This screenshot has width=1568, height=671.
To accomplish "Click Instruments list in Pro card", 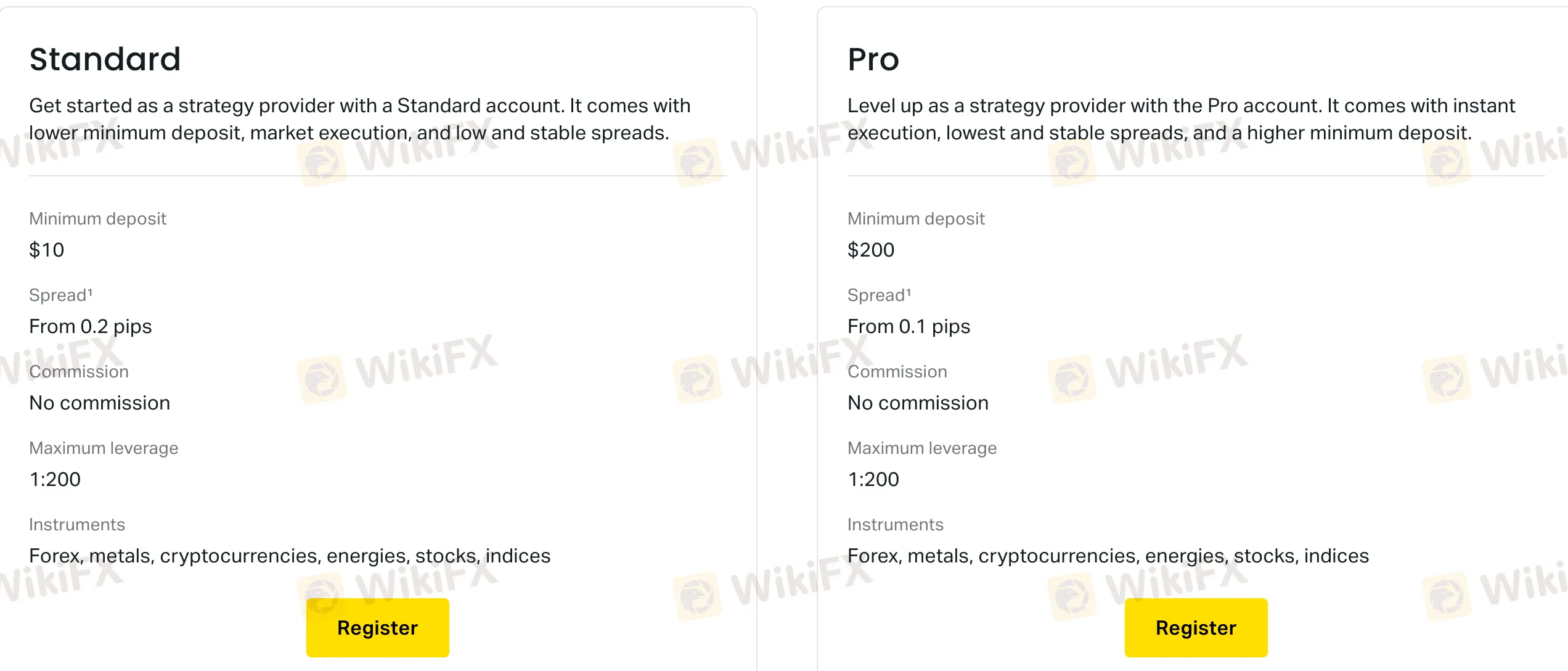I will 1108,556.
